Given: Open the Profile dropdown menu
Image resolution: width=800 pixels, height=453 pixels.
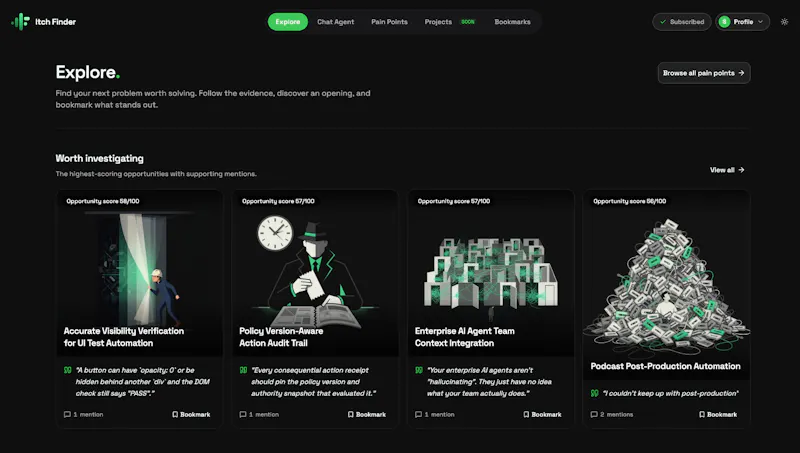Looking at the screenshot, I should 742,22.
